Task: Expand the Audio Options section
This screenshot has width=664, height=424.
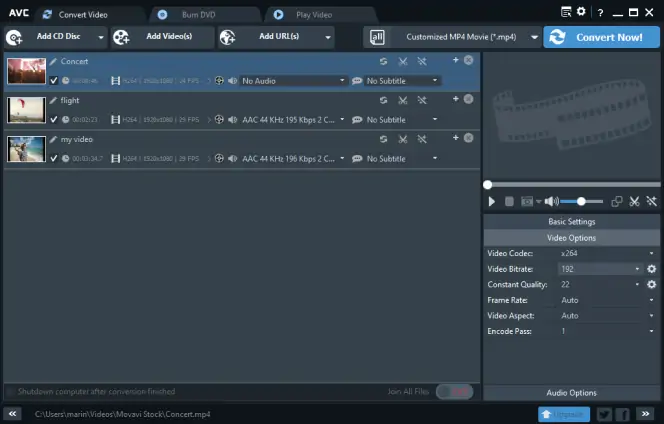Action: [572, 393]
